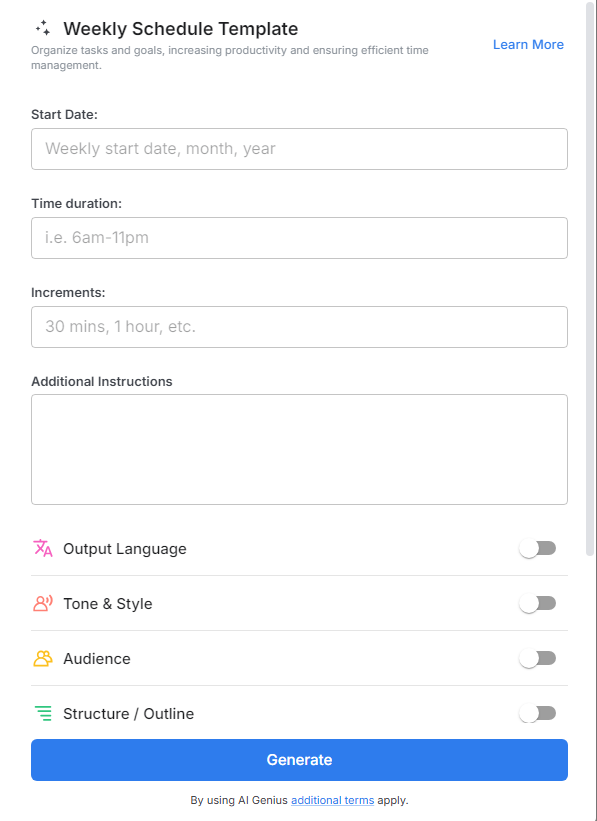
Task: Click the additional terms link
Action: [332, 800]
